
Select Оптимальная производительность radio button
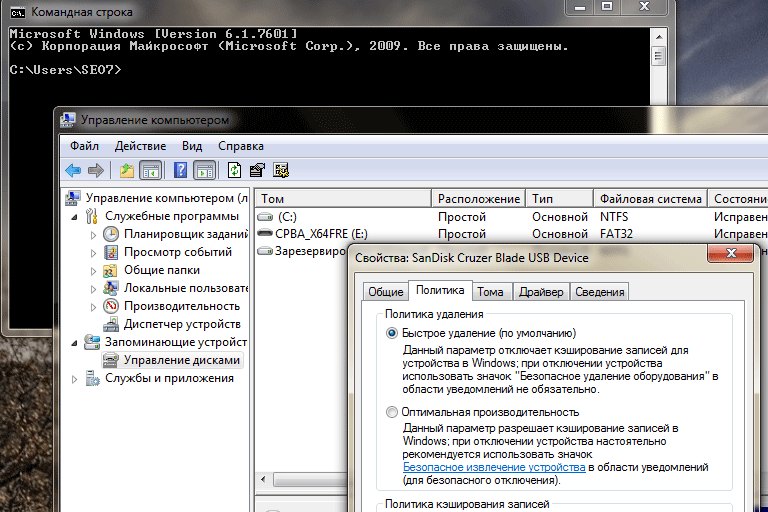click(x=391, y=412)
